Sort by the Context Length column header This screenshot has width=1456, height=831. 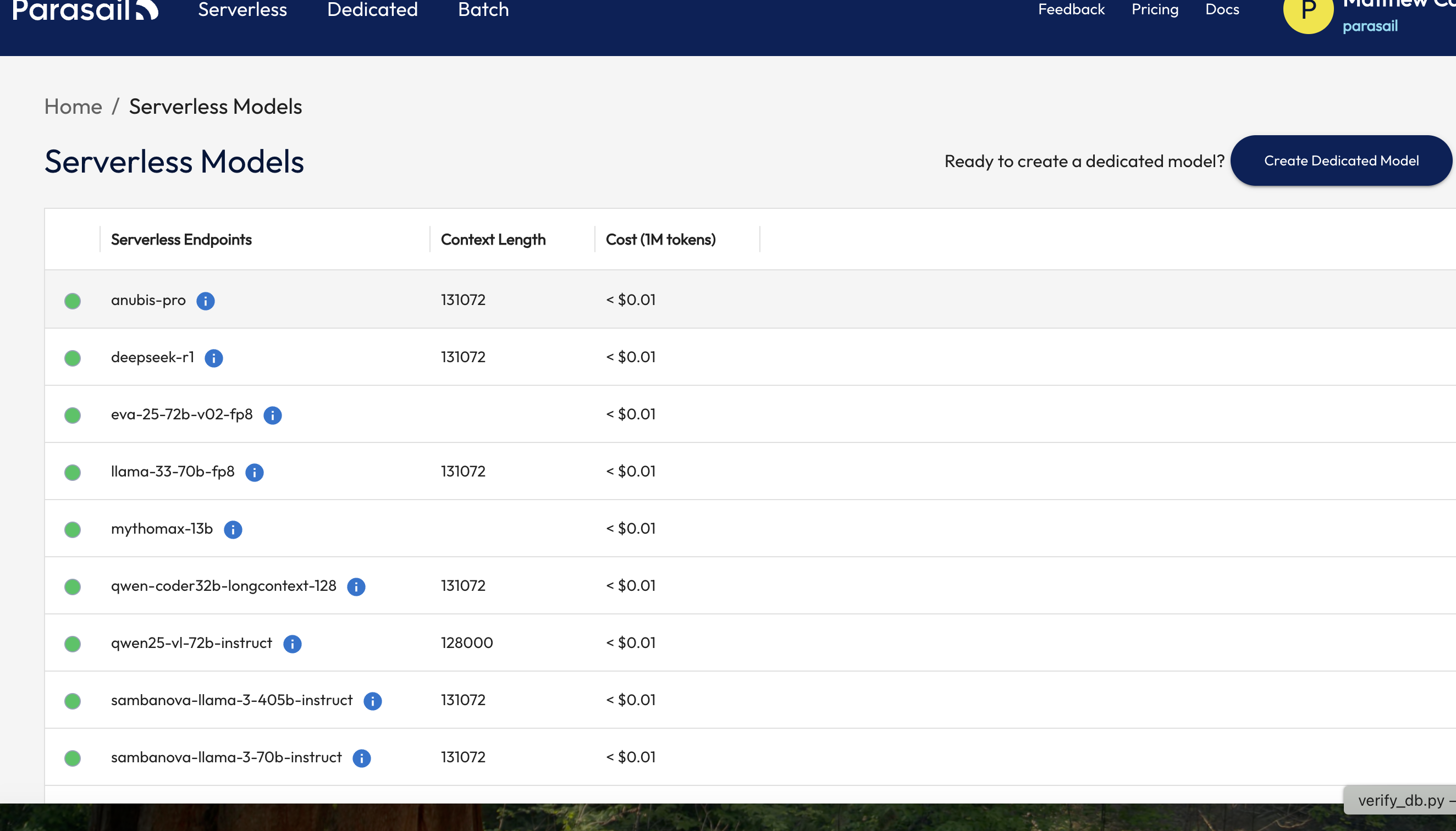click(x=493, y=239)
